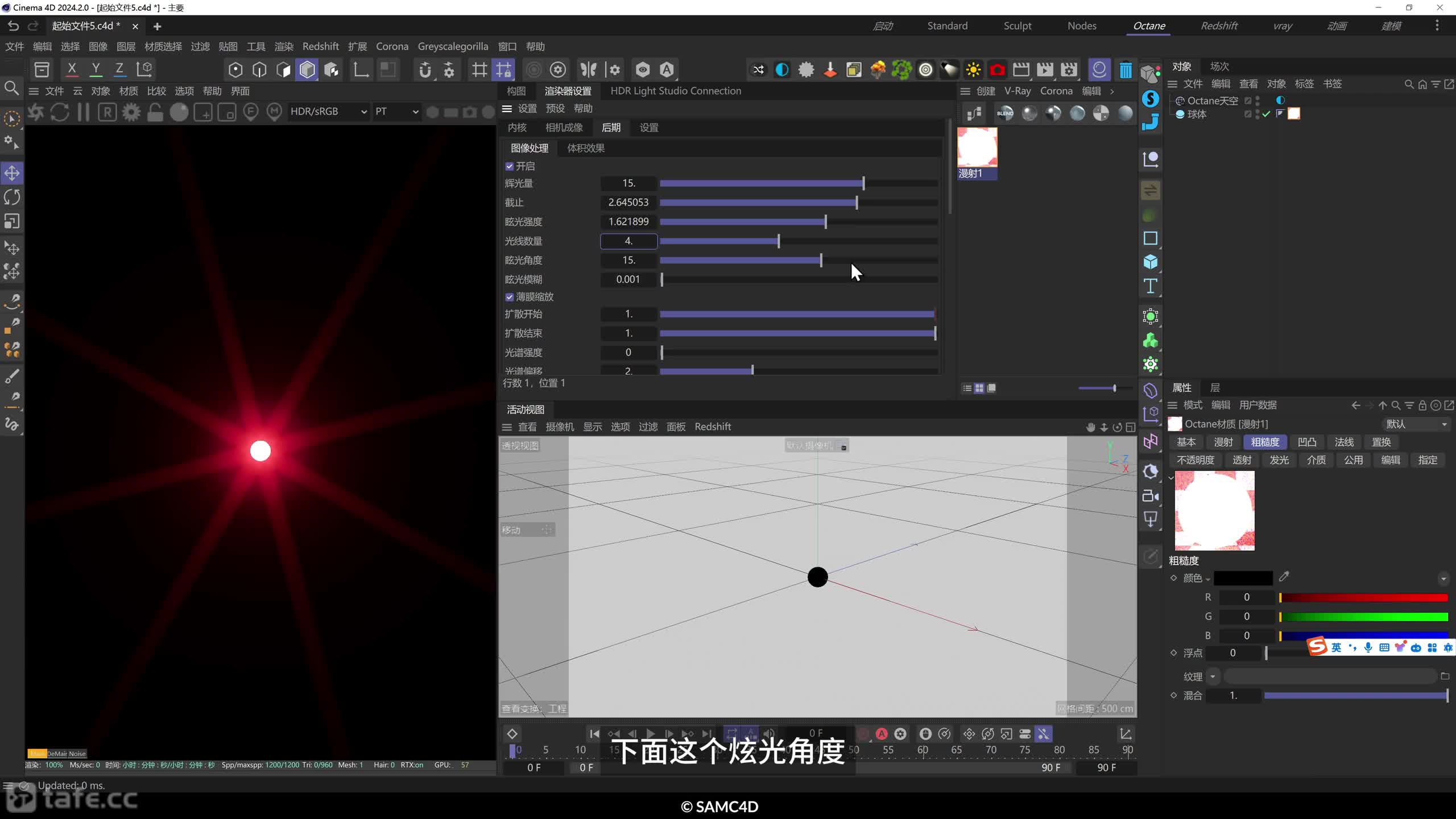
Task: Click the 不透明度 material channel button
Action: coord(1195,460)
